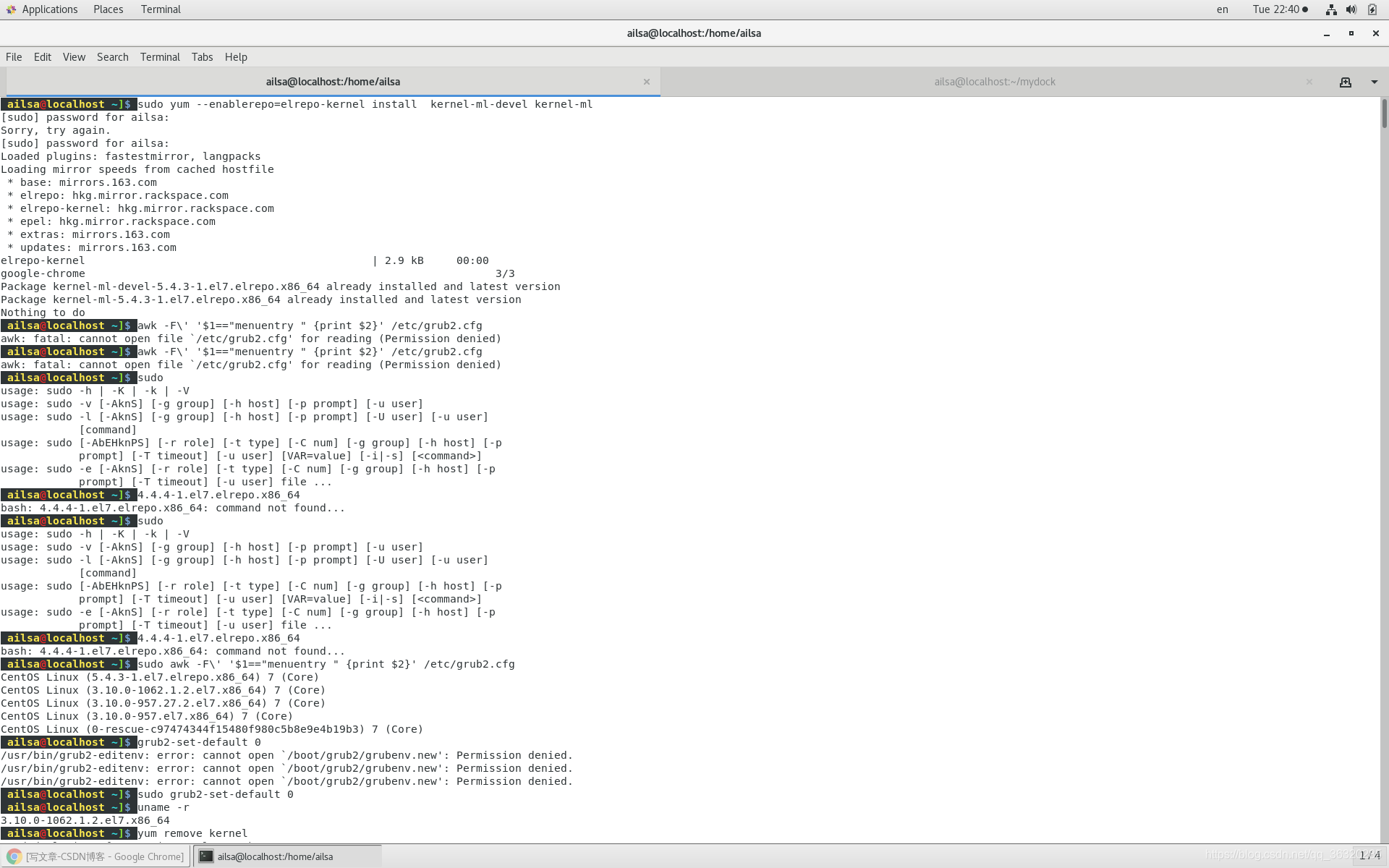1389x868 pixels.
Task: Maximize the terminal window
Action: 1351,33
